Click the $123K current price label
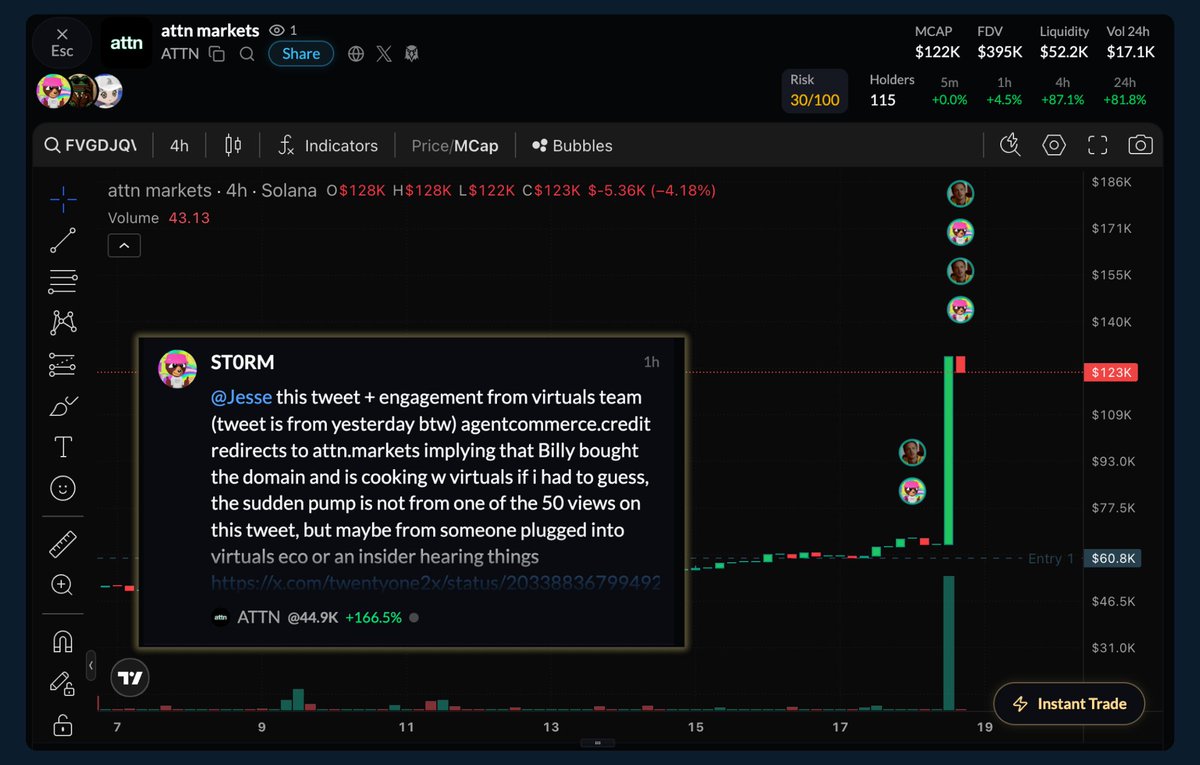Image resolution: width=1200 pixels, height=765 pixels. [x=1110, y=372]
